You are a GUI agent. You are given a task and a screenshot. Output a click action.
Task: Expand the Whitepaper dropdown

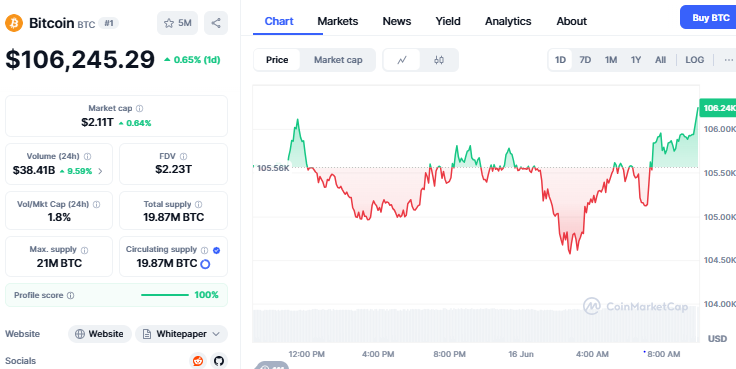181,334
